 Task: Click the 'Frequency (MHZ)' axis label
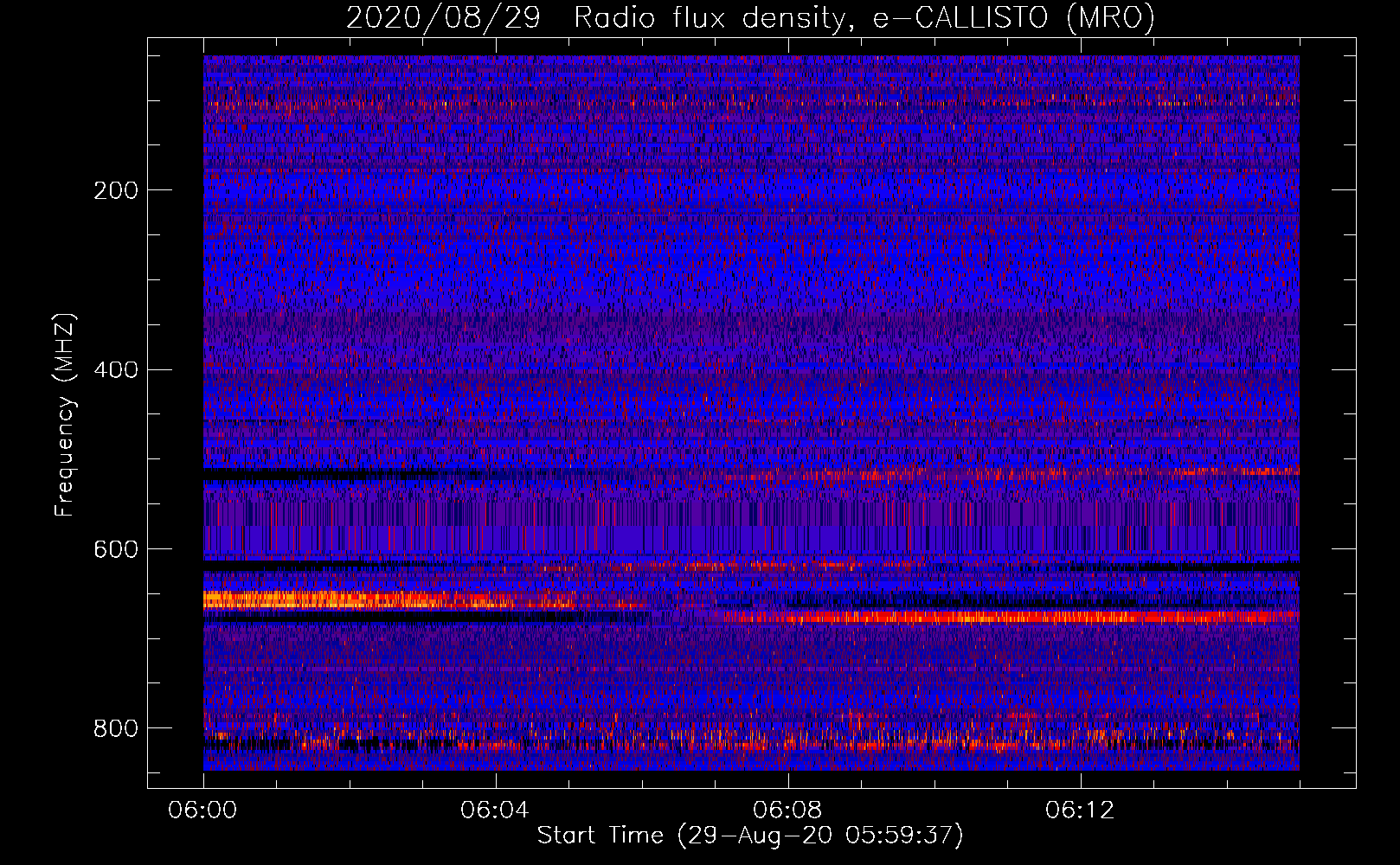tap(65, 415)
